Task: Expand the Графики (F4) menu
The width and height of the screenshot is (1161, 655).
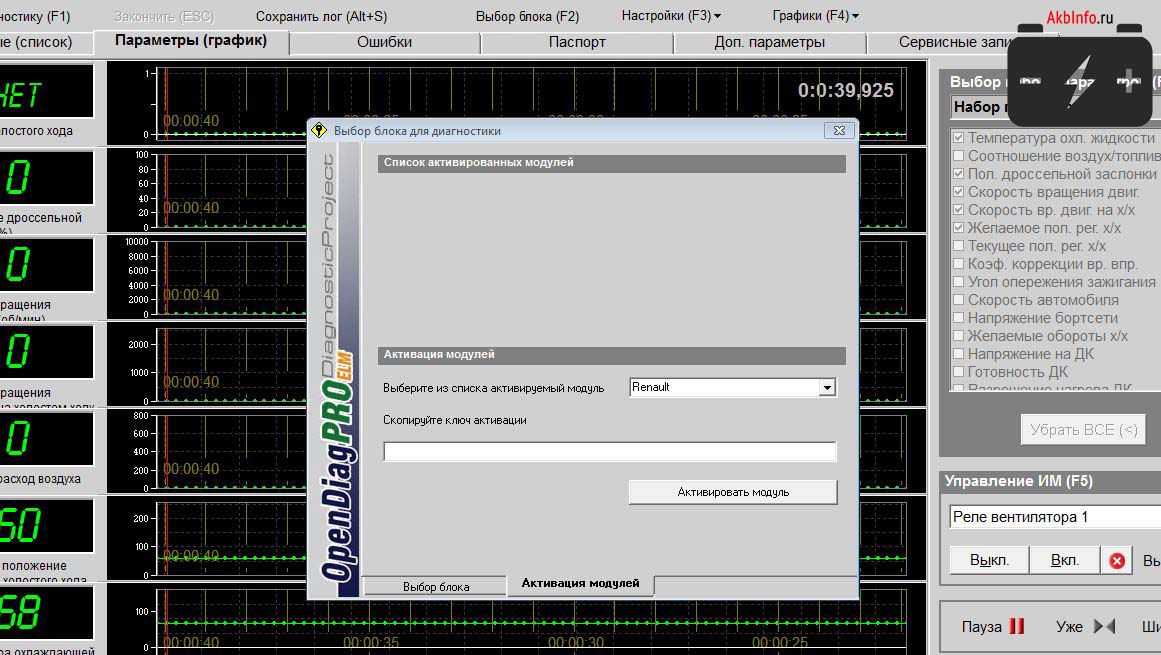Action: coord(815,16)
